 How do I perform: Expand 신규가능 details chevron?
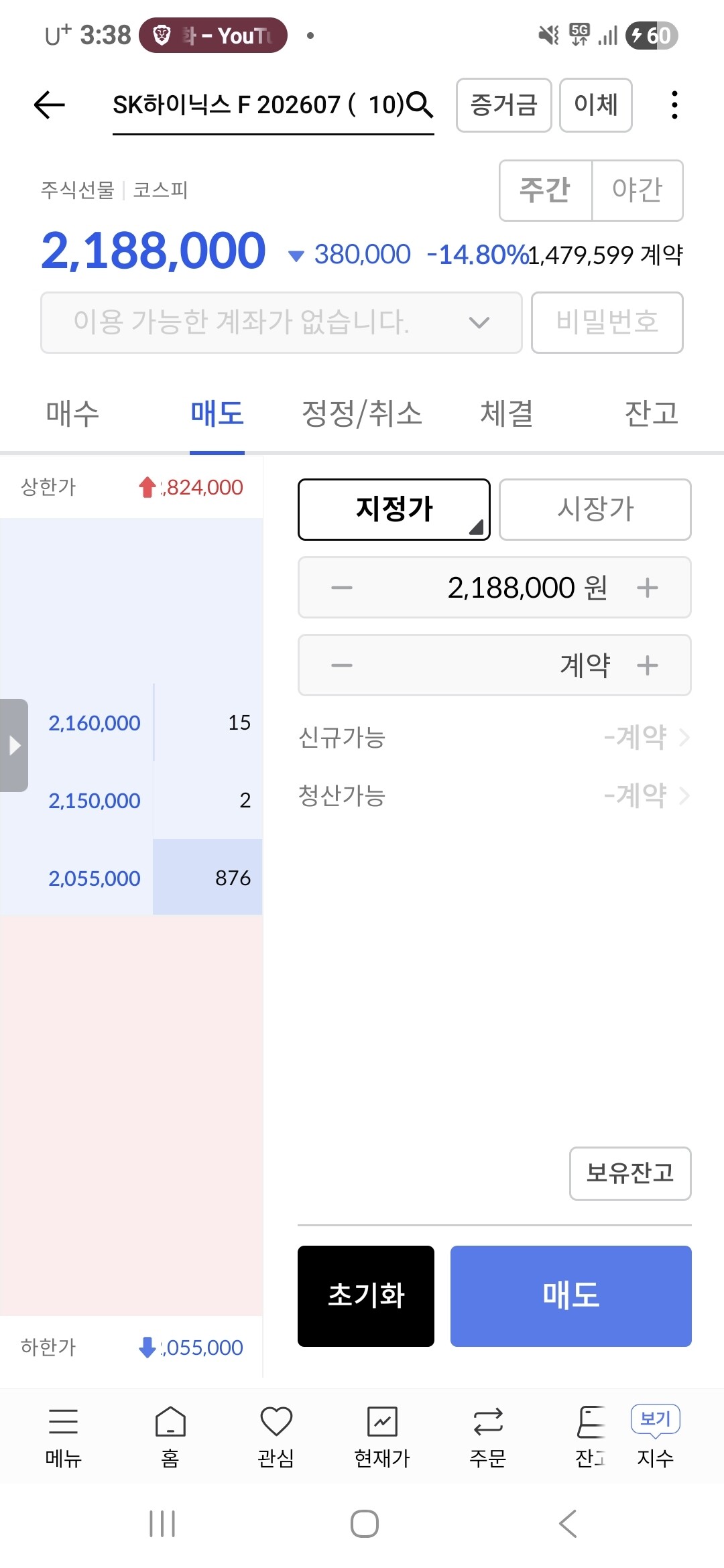(684, 738)
